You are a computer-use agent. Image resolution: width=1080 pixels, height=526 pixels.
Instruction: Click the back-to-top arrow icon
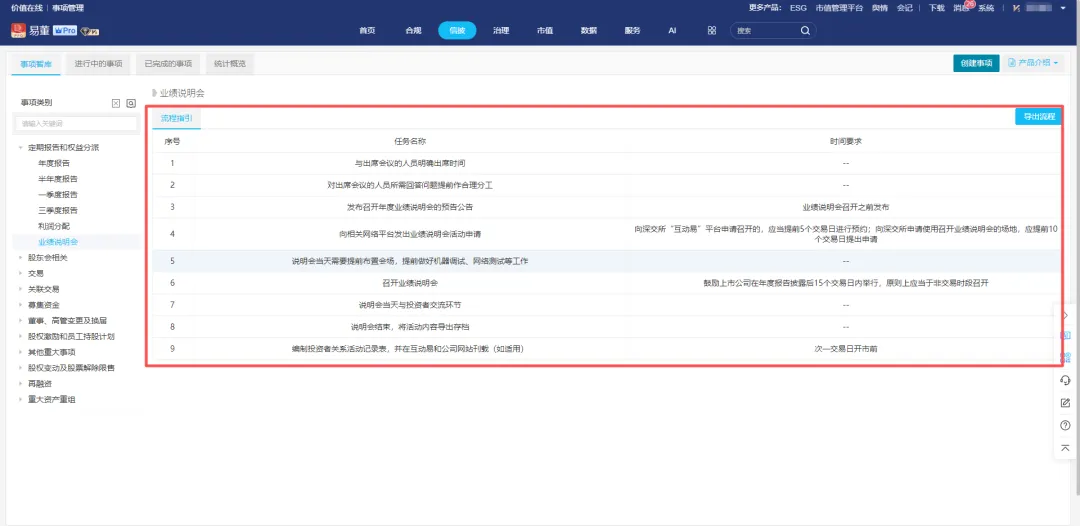point(1066,448)
